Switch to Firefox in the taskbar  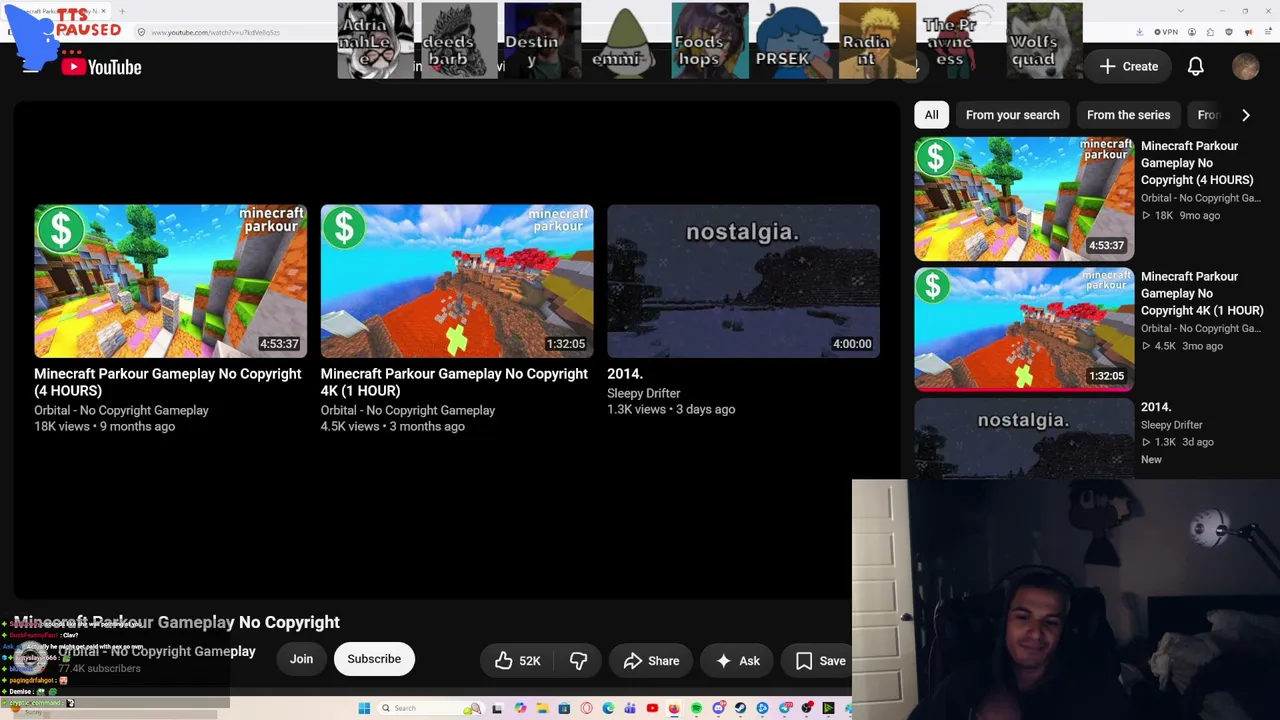[x=674, y=708]
